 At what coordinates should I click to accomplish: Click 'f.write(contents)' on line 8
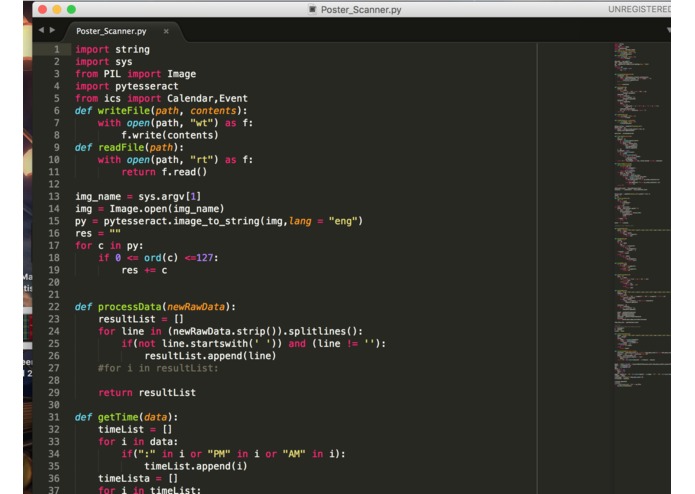[x=170, y=135]
